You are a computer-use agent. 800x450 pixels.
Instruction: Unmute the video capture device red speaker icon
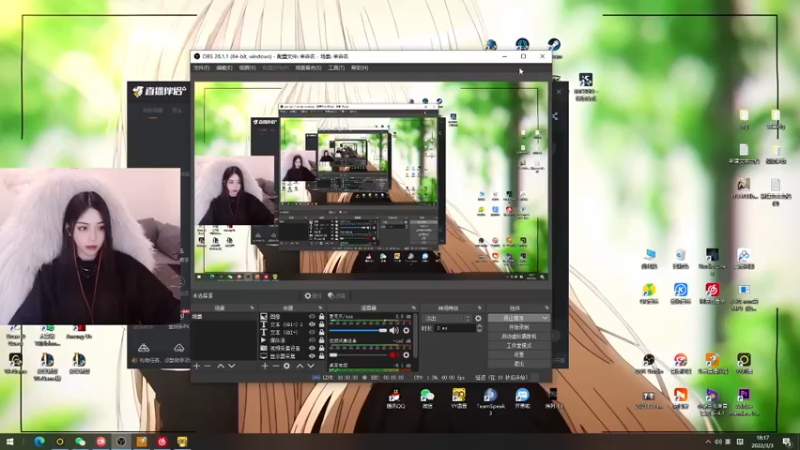[394, 355]
